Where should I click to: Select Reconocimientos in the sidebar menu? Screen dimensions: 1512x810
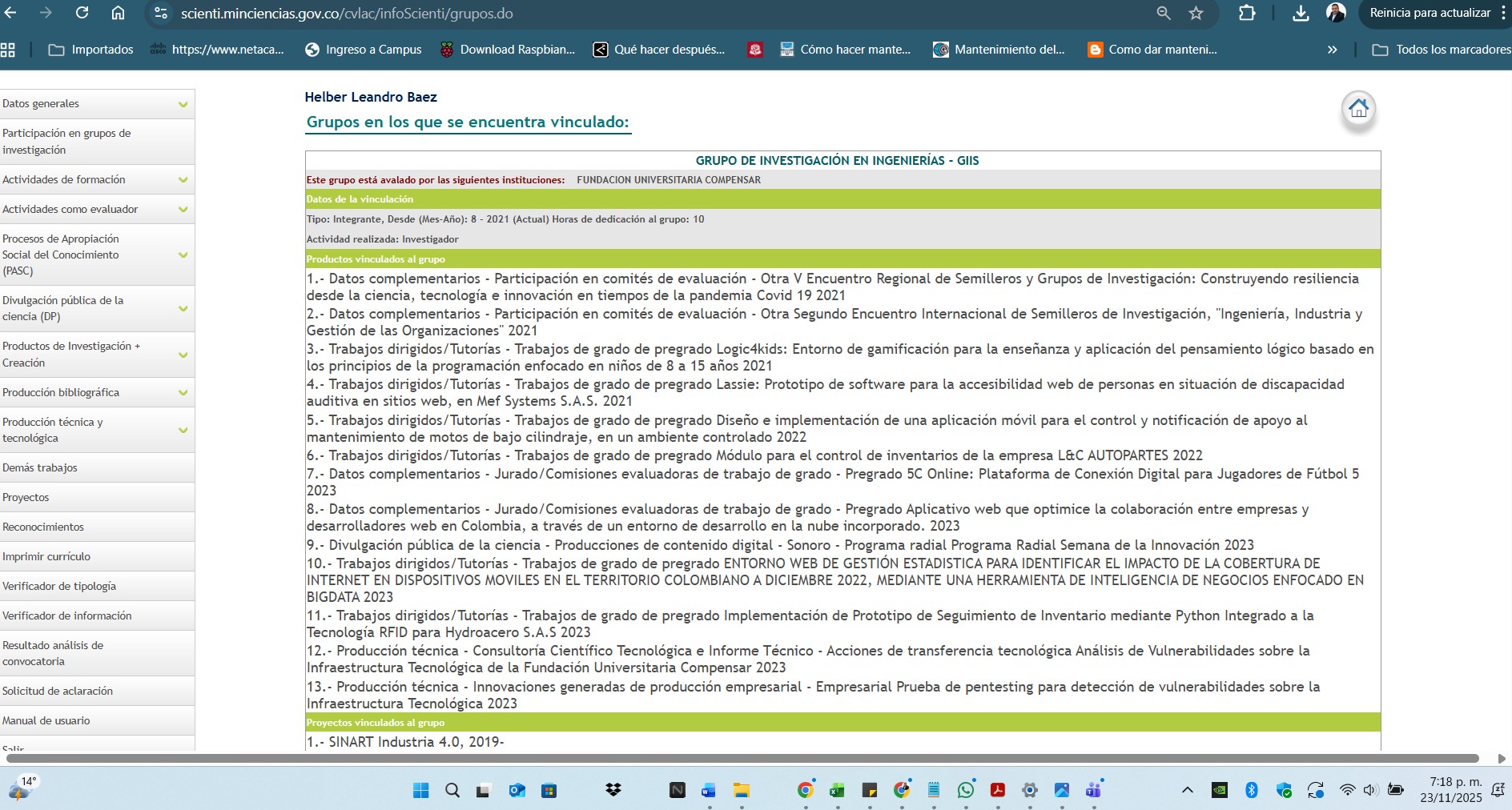point(43,527)
